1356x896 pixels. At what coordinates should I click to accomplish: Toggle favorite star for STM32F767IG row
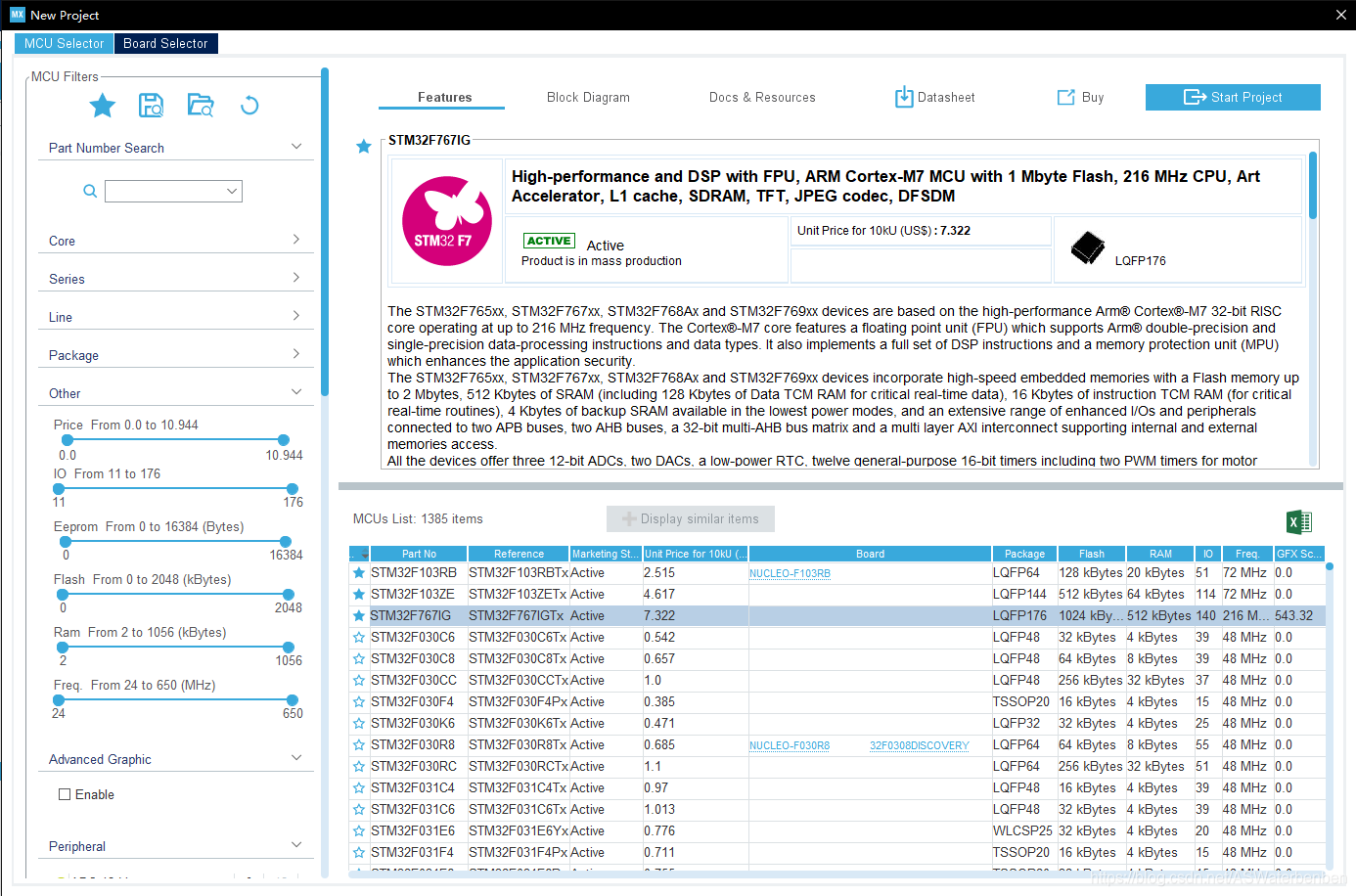click(359, 616)
